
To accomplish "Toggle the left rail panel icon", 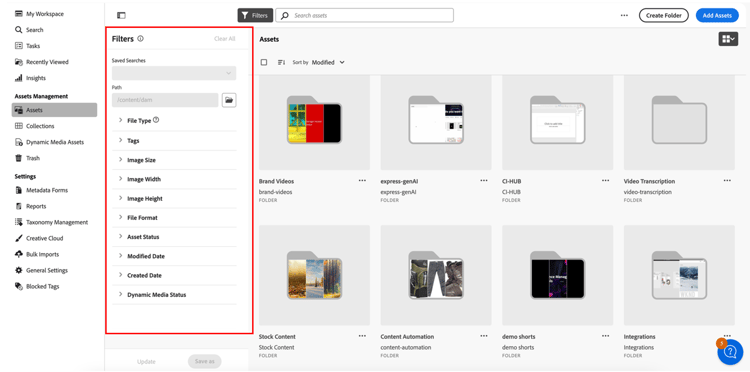I will click(x=121, y=15).
